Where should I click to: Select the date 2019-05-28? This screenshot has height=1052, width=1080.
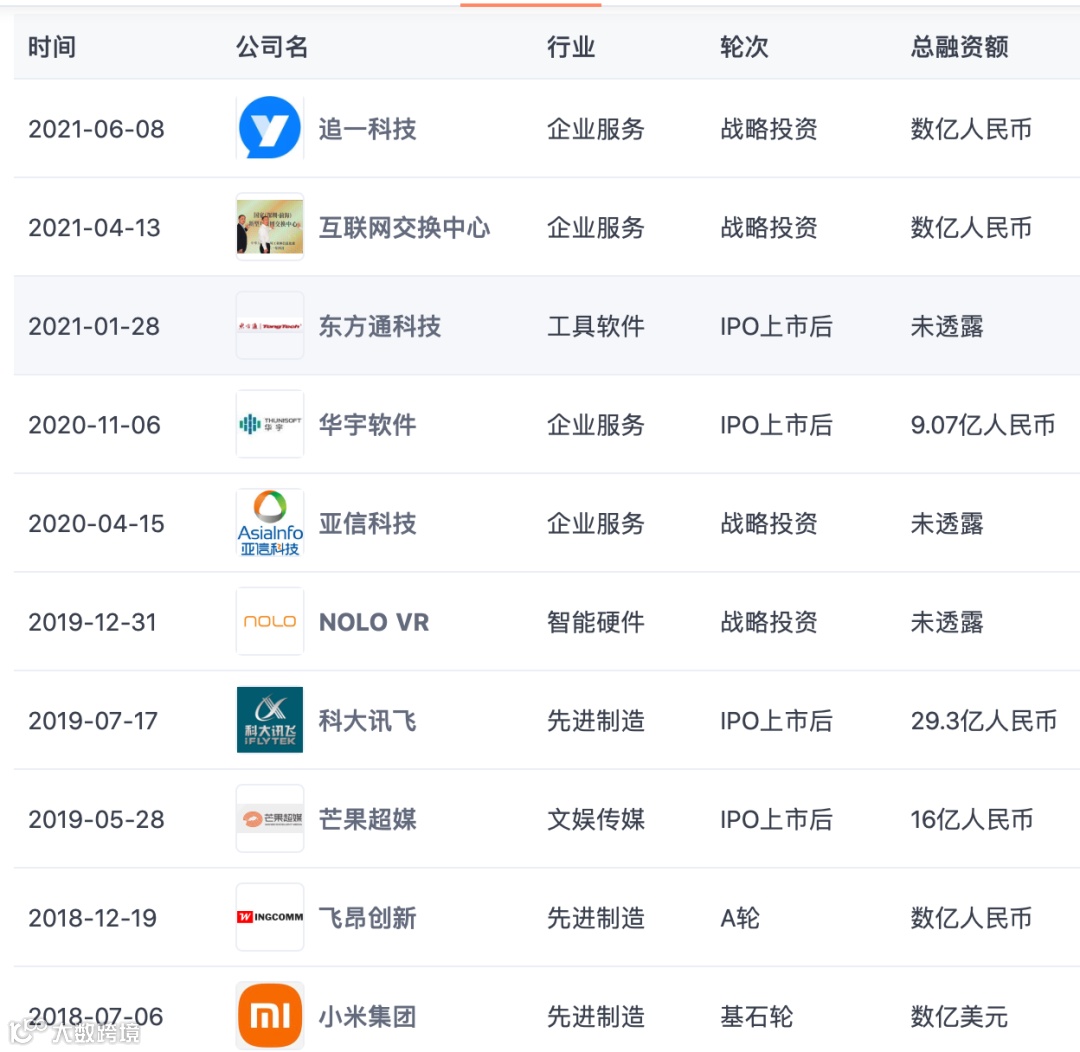point(96,819)
